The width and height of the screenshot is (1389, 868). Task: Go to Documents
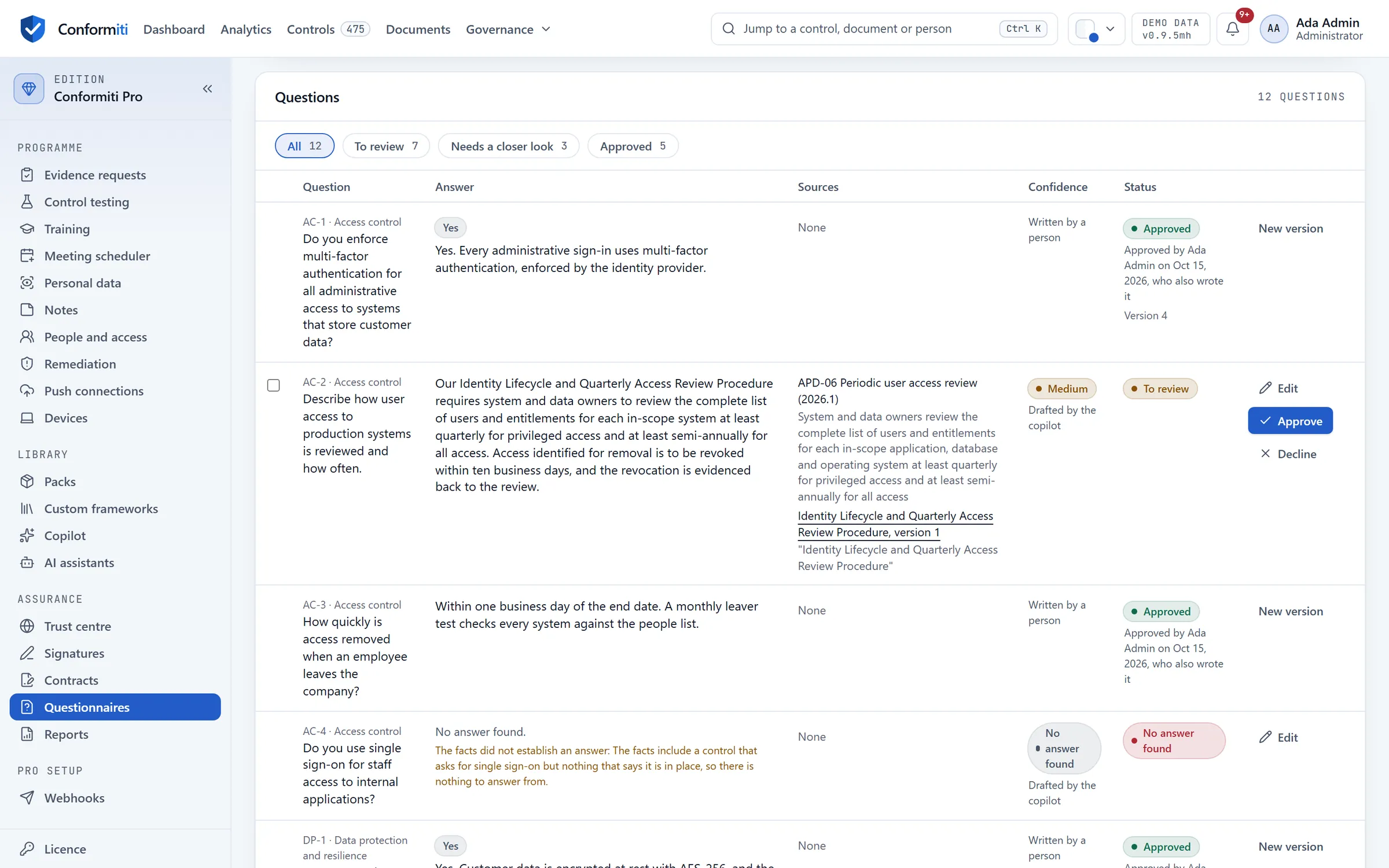(x=418, y=29)
